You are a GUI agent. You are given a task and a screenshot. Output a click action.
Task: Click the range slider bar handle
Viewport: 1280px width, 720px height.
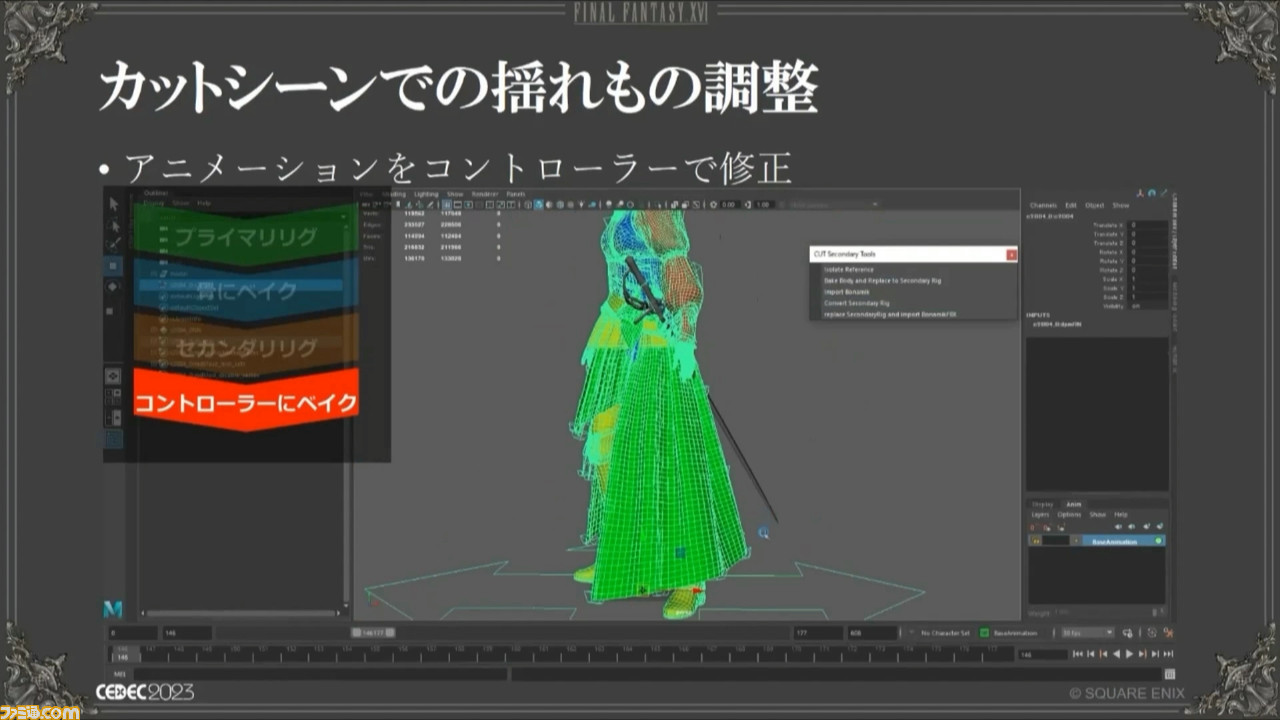(x=372, y=633)
